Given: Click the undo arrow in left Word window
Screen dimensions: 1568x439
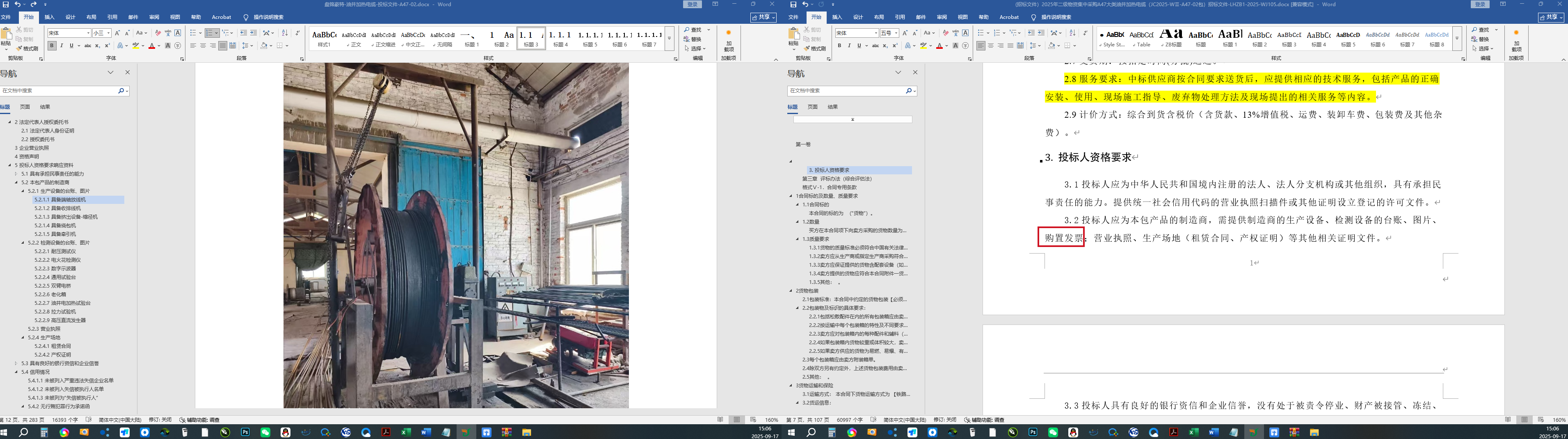Looking at the screenshot, I should (18, 4).
